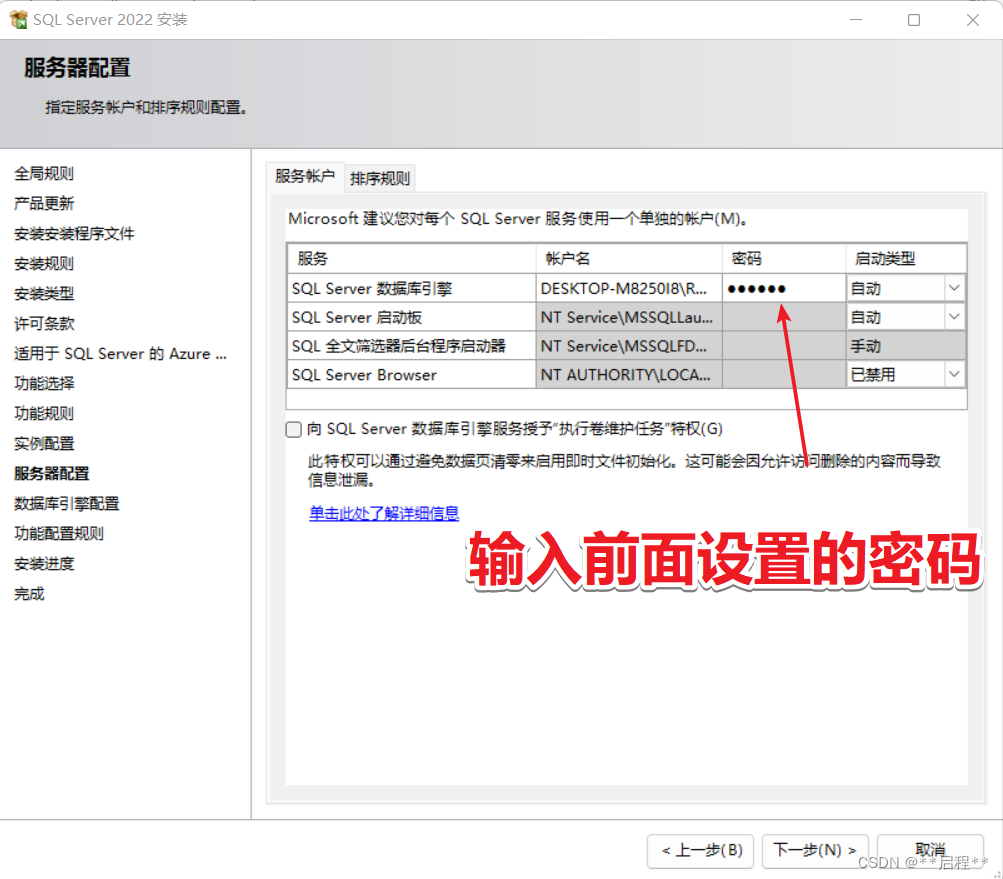The width and height of the screenshot is (1003, 879).
Task: Go back with the 上一步(B) button
Action: pyautogui.click(x=700, y=850)
